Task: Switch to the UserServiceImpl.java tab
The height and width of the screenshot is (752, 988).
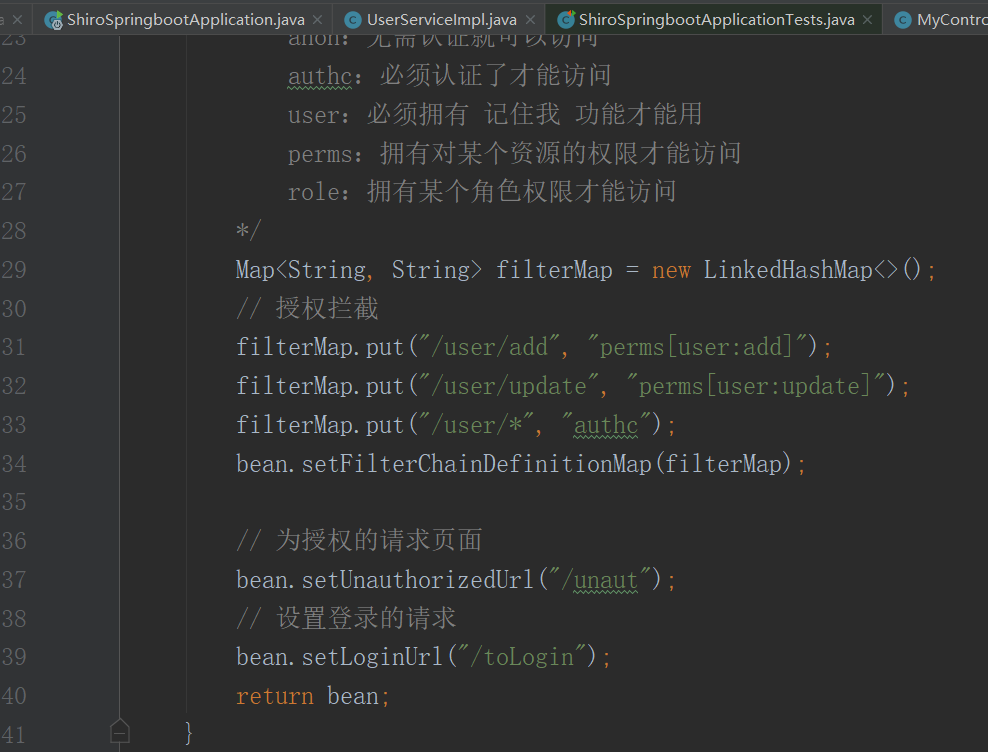Action: click(441, 19)
